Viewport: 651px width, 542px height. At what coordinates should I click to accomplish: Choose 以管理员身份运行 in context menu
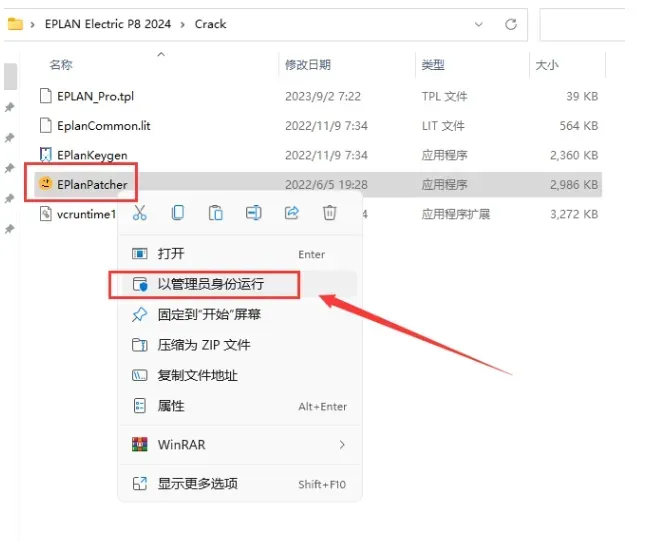(240, 284)
